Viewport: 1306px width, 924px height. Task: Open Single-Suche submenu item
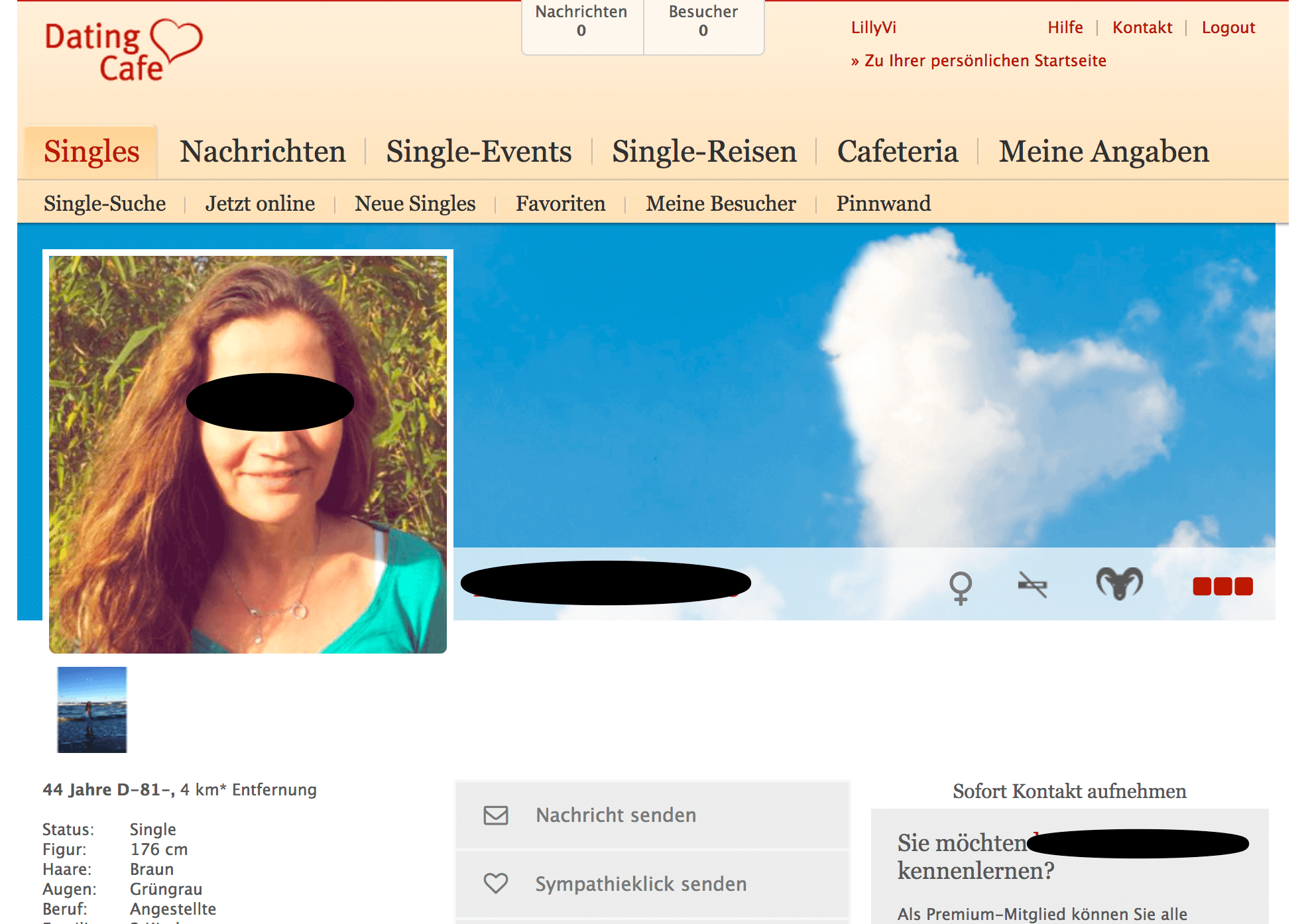click(x=105, y=203)
